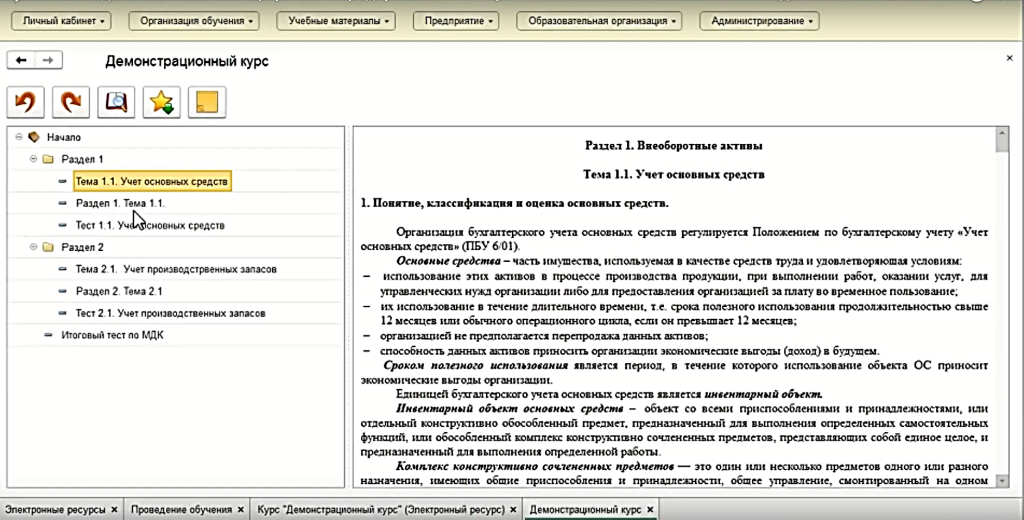The height and width of the screenshot is (520, 1024).
Task: Click the Начало book icon
Action: [34, 137]
